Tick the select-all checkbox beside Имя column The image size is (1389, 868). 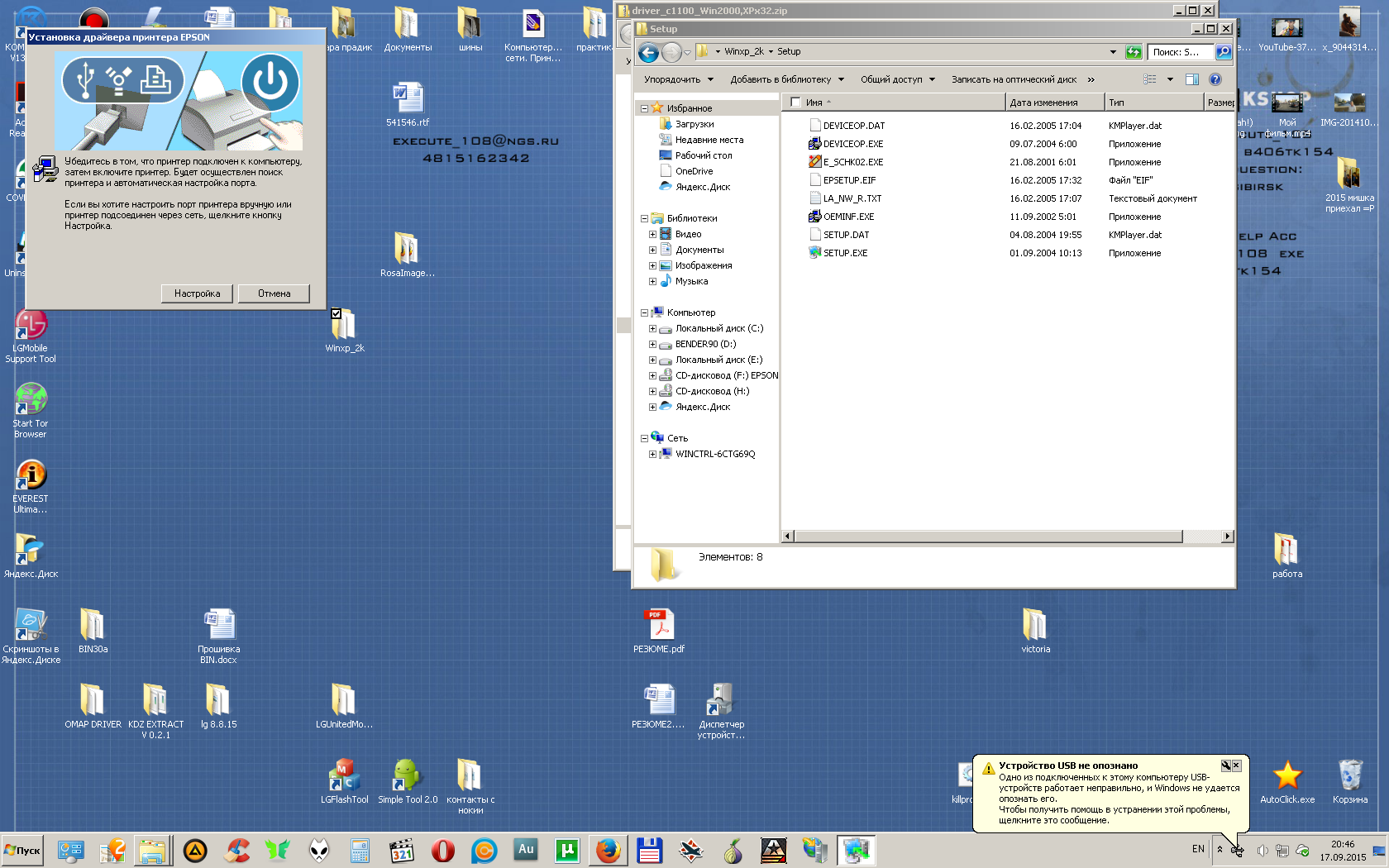click(795, 103)
